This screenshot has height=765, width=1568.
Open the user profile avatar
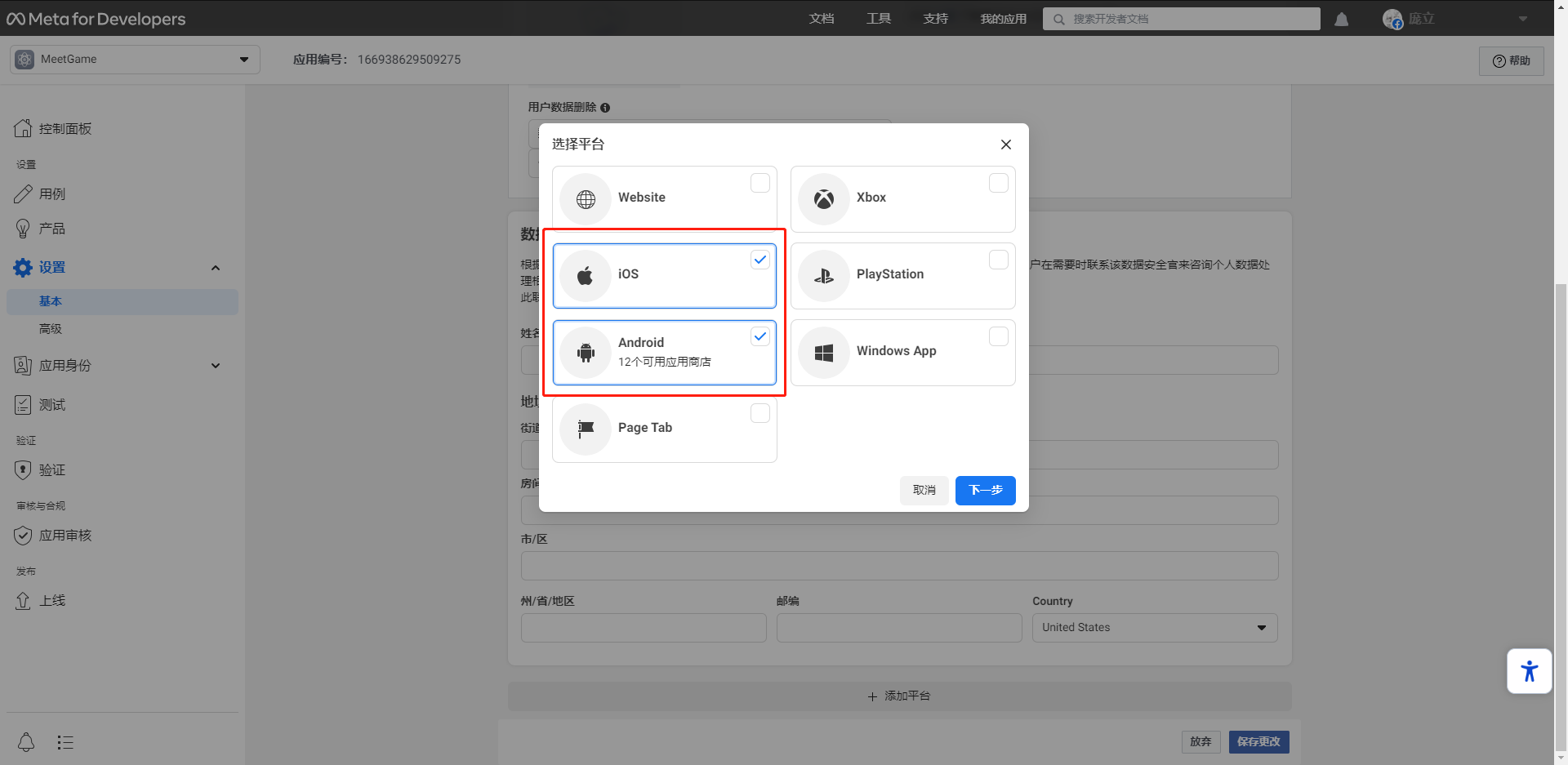point(1392,19)
